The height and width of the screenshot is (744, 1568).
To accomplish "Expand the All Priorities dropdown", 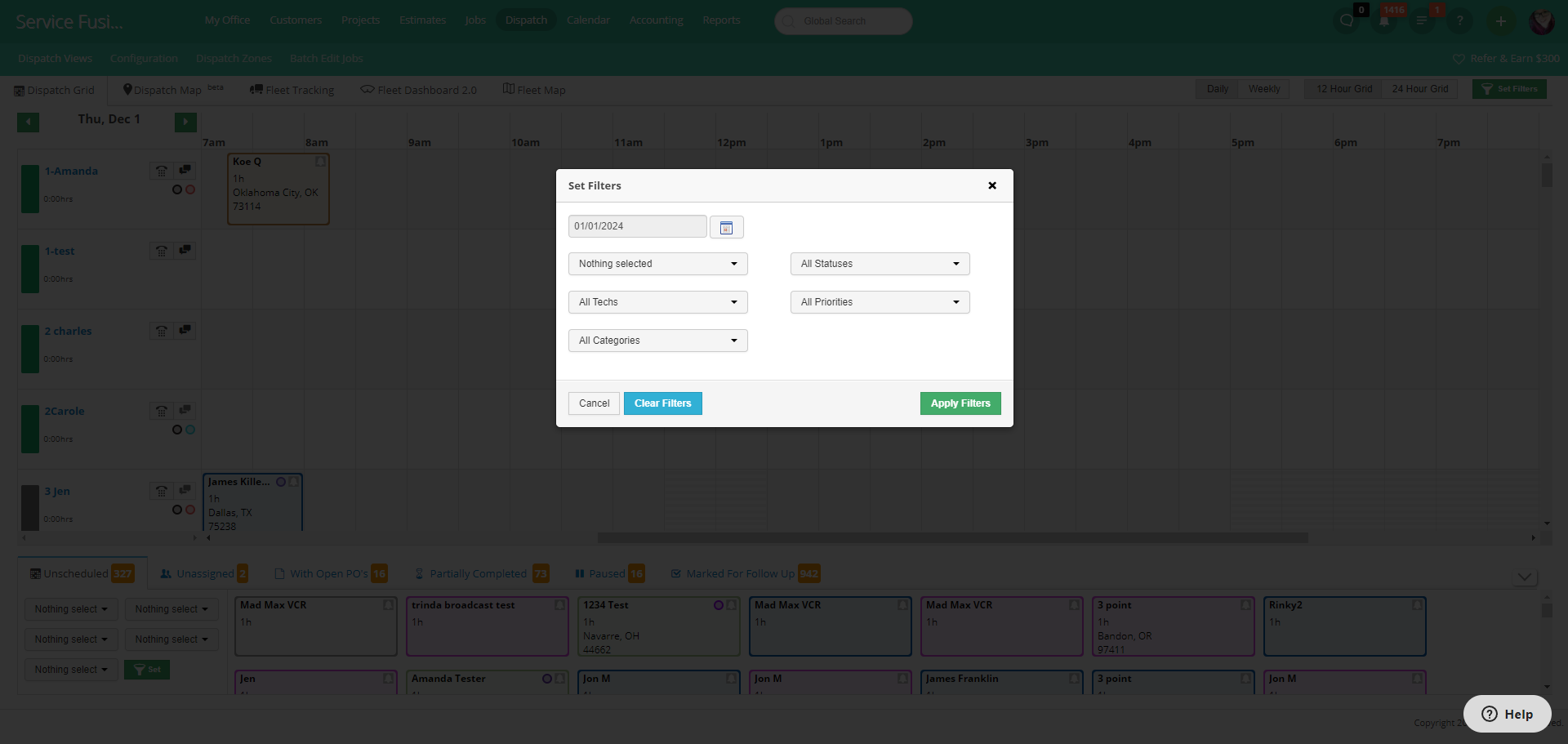I will [880, 302].
